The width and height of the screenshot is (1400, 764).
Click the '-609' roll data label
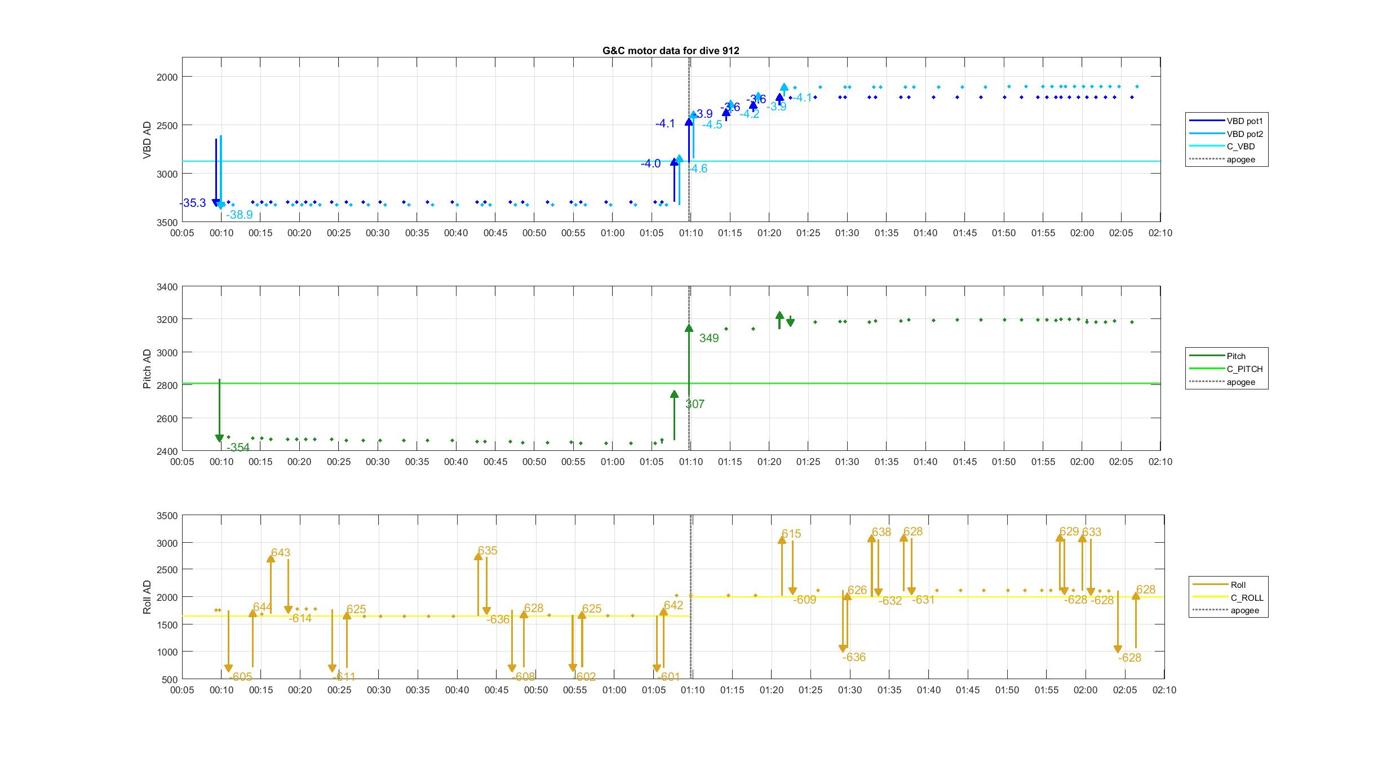point(805,600)
